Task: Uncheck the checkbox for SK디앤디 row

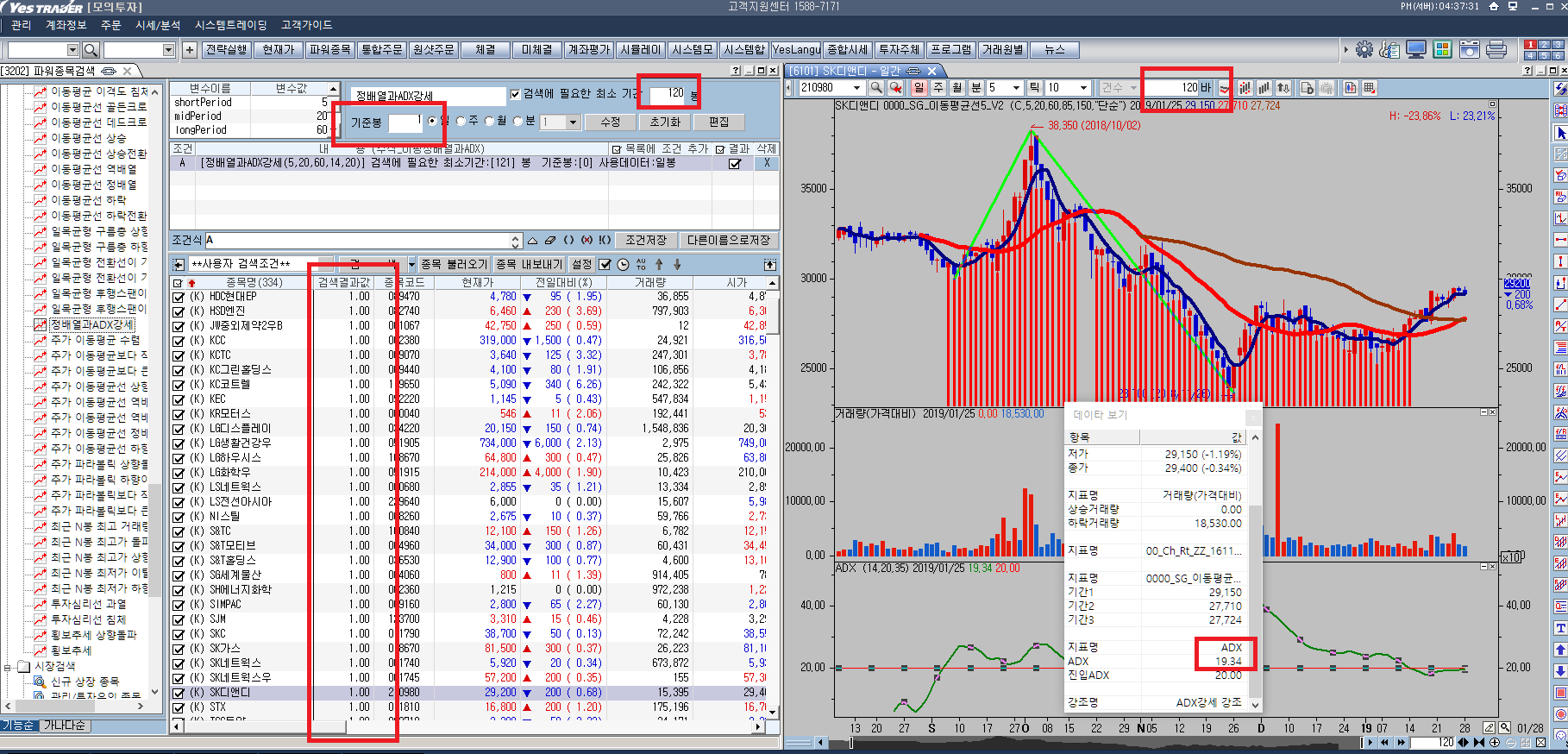Action: coord(179,693)
